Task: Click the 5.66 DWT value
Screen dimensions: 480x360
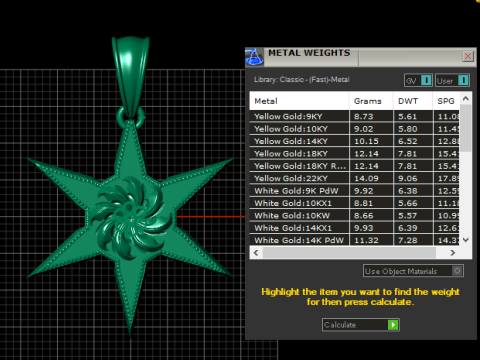Action: [407, 203]
